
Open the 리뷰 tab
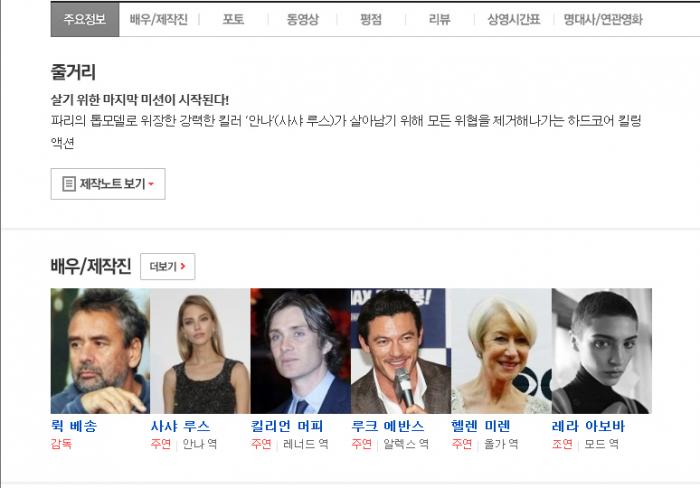[439, 19]
